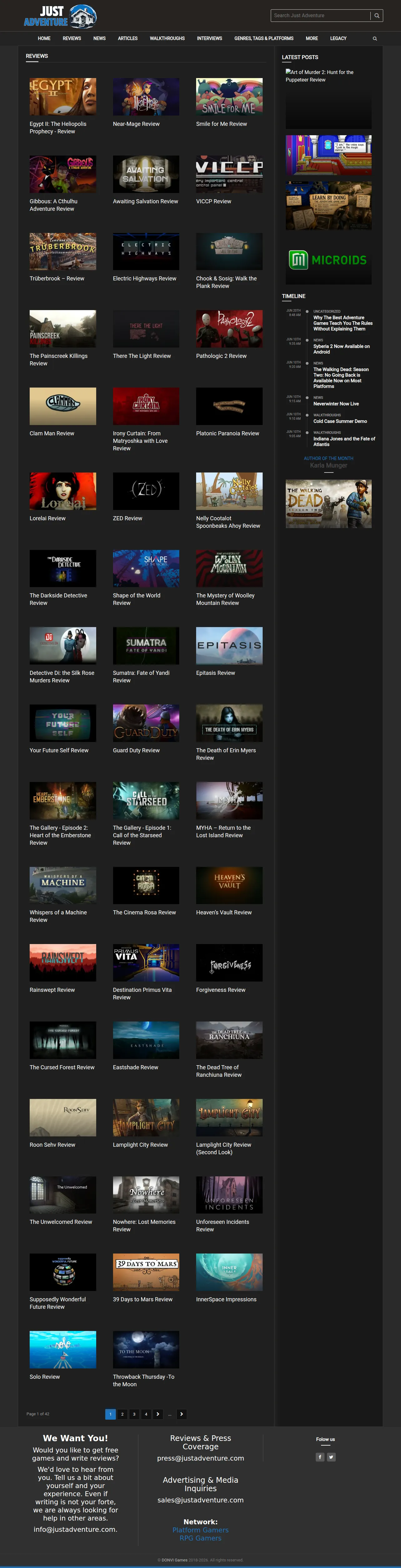Open Nelly Cootalot Spoonbeaks Ahoy thumbnail
Screen dimensions: 401x1568
tap(230, 491)
